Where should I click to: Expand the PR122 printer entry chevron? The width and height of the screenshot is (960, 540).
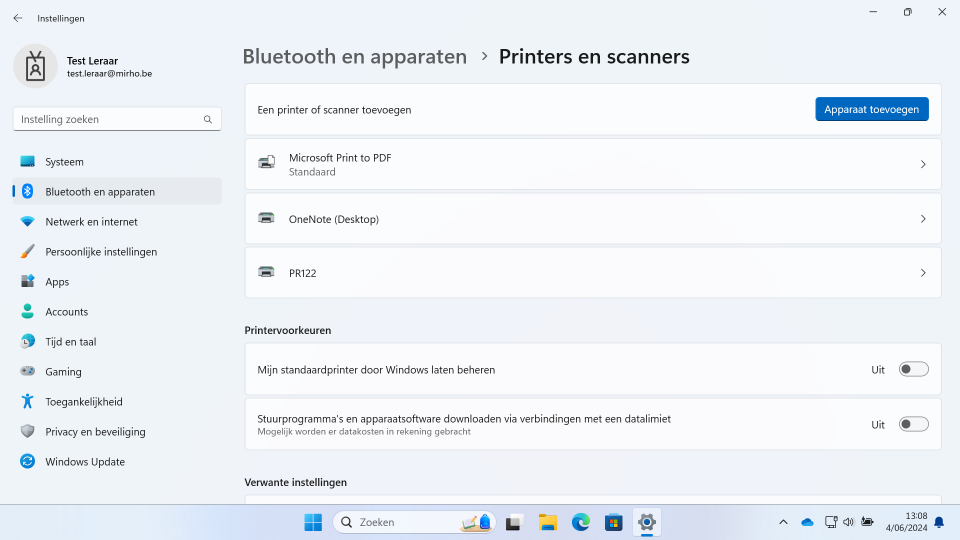pos(923,273)
